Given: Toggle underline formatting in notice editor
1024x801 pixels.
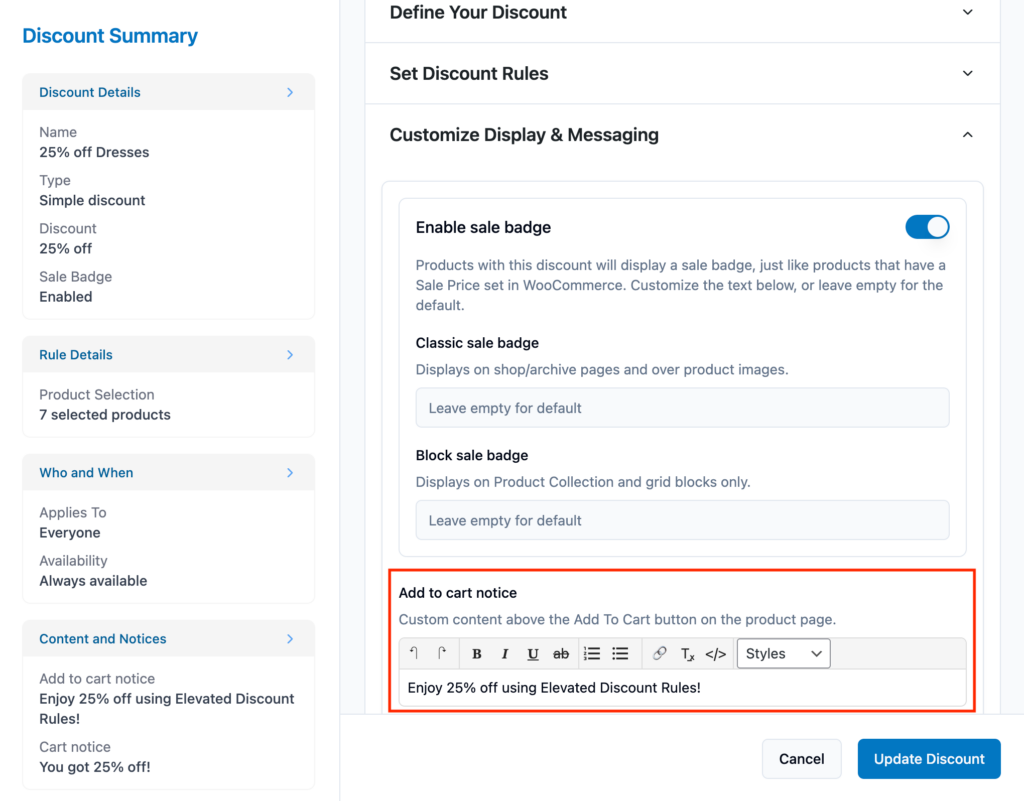Looking at the screenshot, I should 533,653.
